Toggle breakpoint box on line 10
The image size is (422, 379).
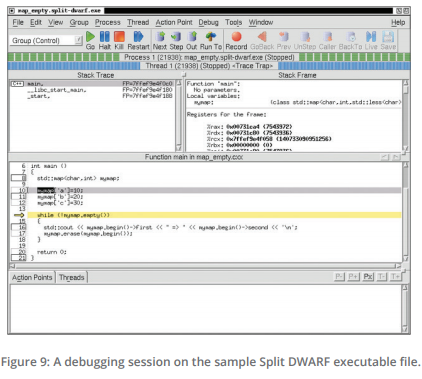click(x=19, y=190)
